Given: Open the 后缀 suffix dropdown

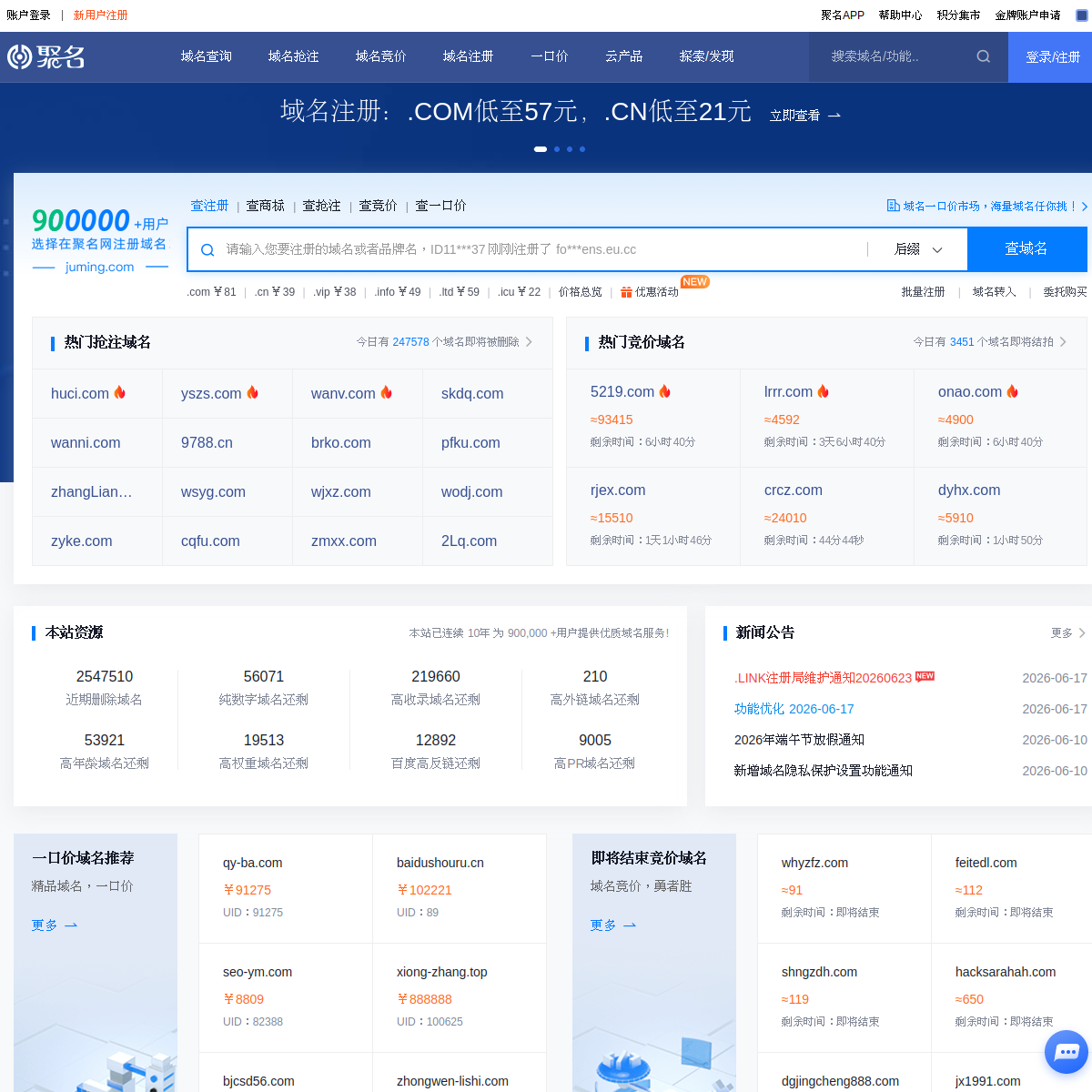Looking at the screenshot, I should point(918,249).
